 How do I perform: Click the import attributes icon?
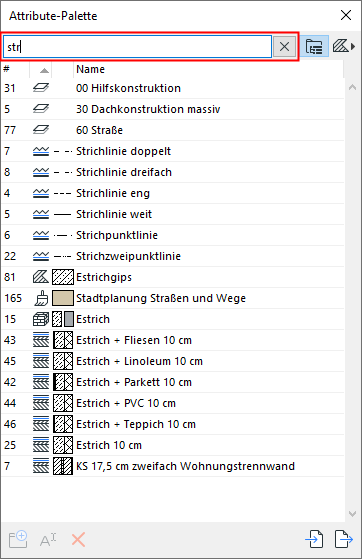pyautogui.click(x=314, y=539)
